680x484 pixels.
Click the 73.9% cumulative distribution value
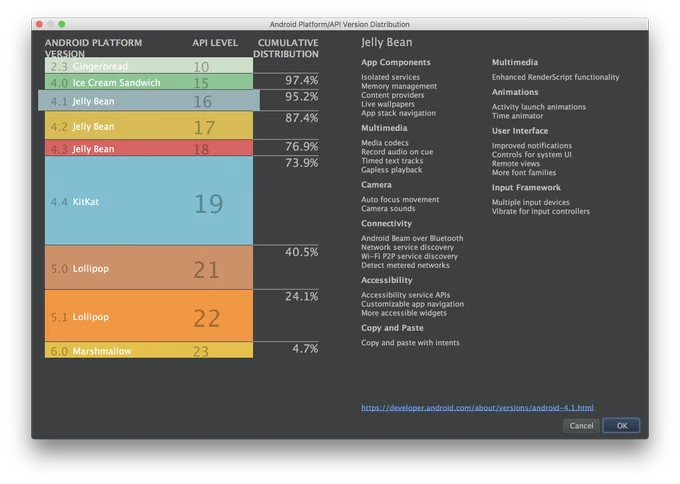tap(301, 163)
